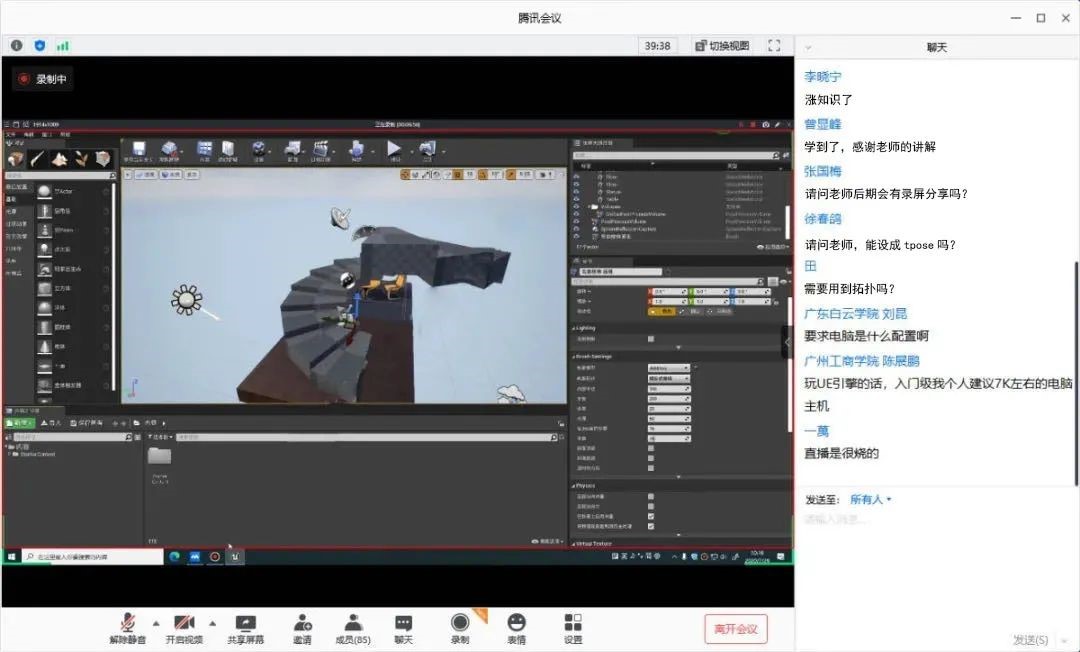This screenshot has height=652, width=1080.
Task: Open the 表情 emoji reactions
Action: coord(516,629)
